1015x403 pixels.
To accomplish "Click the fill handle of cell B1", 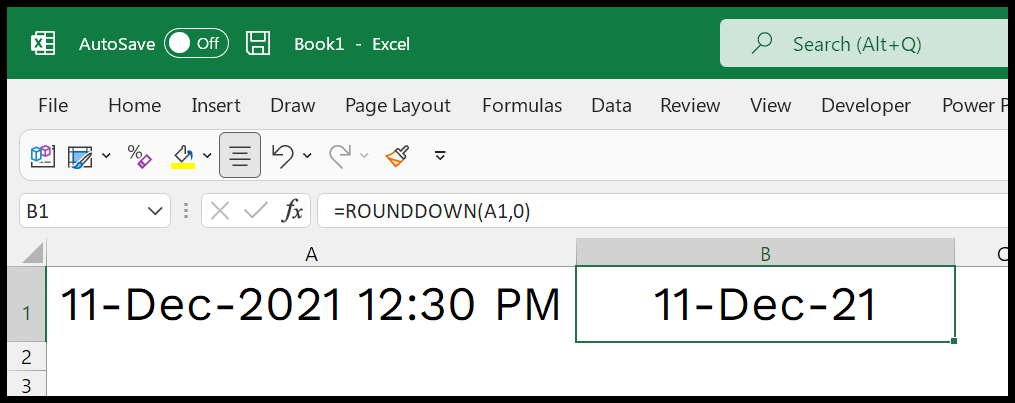I will [x=954, y=341].
